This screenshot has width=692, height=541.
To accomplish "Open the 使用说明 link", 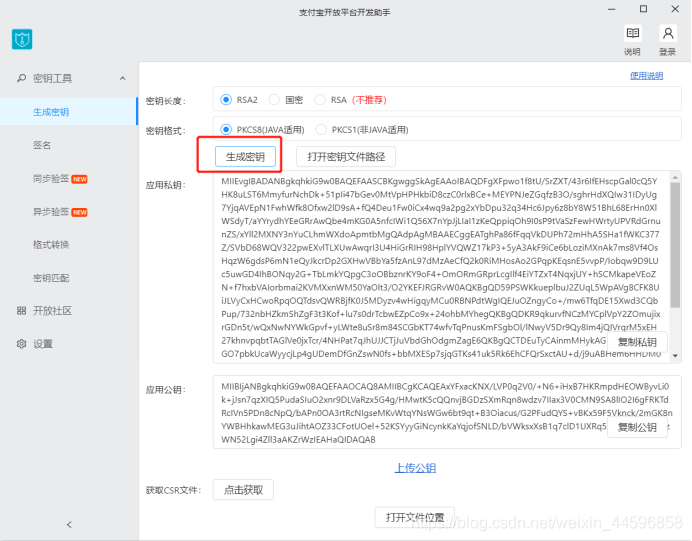I will pyautogui.click(x=646, y=75).
